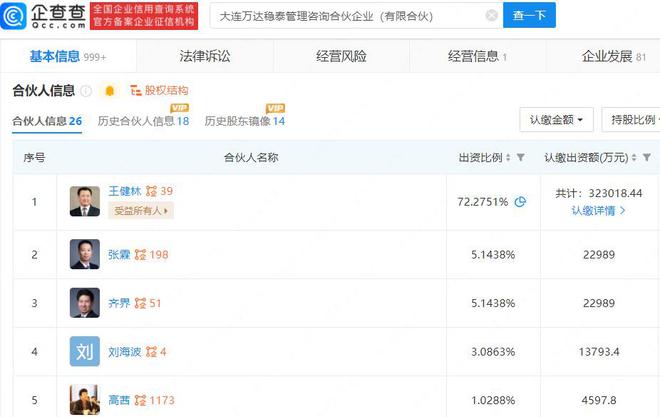The image size is (660, 417).
Task: Clear the search box text
Action: pos(491,16)
